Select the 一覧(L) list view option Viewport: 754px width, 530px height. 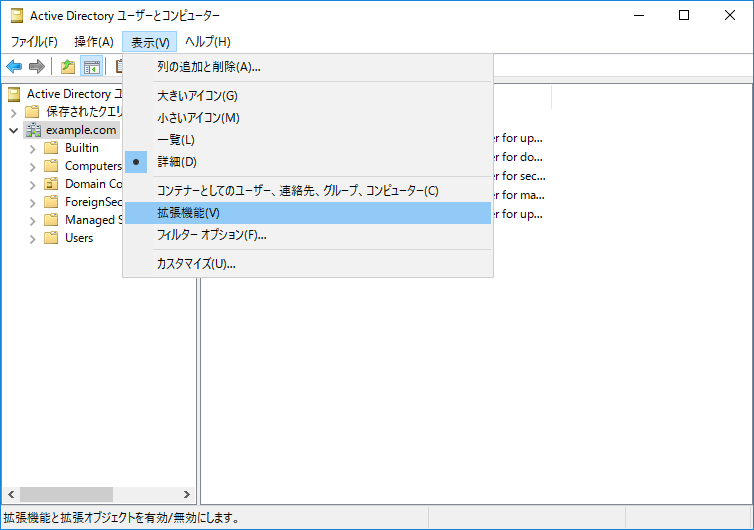(x=308, y=140)
